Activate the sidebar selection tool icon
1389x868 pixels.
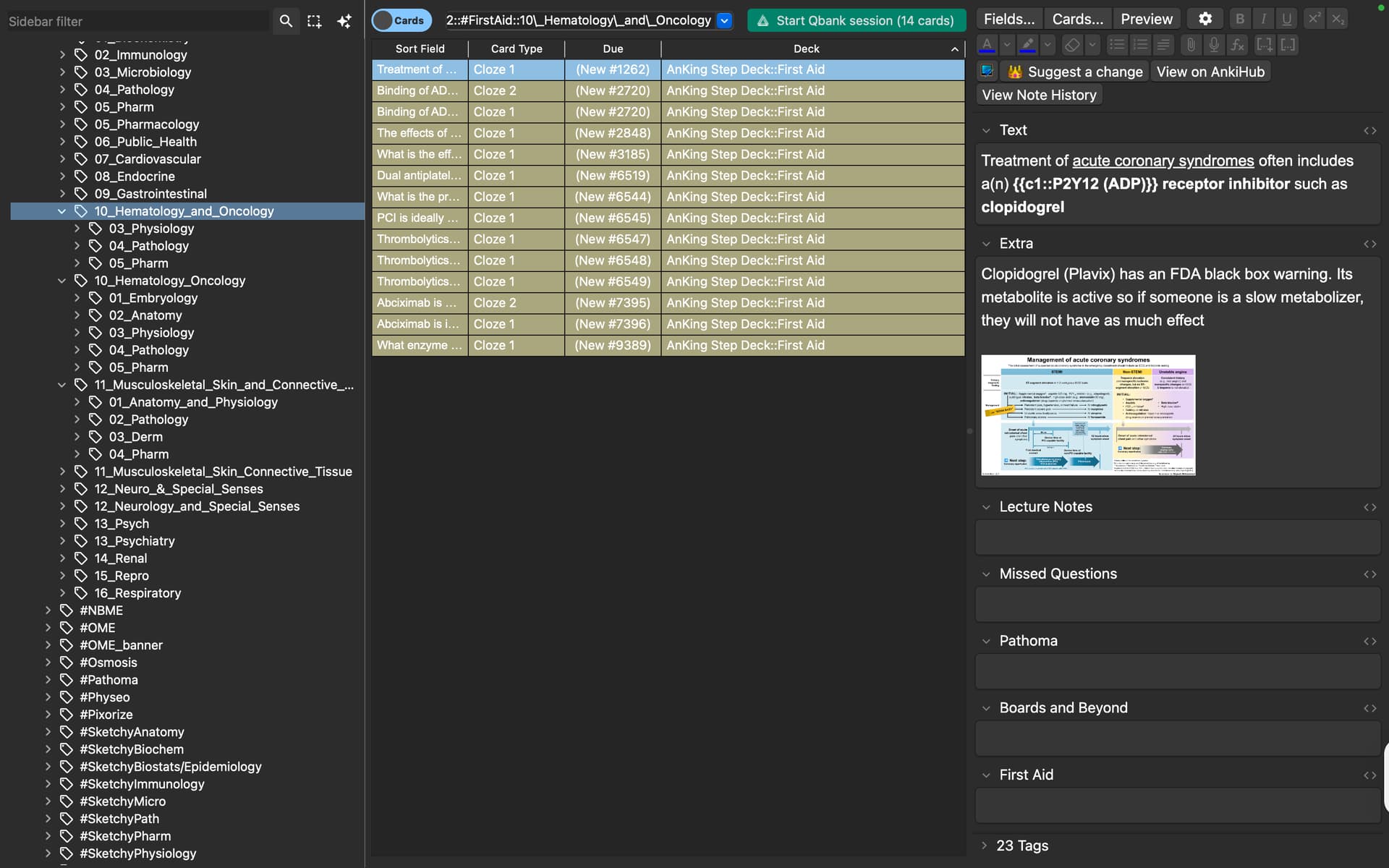click(x=314, y=21)
